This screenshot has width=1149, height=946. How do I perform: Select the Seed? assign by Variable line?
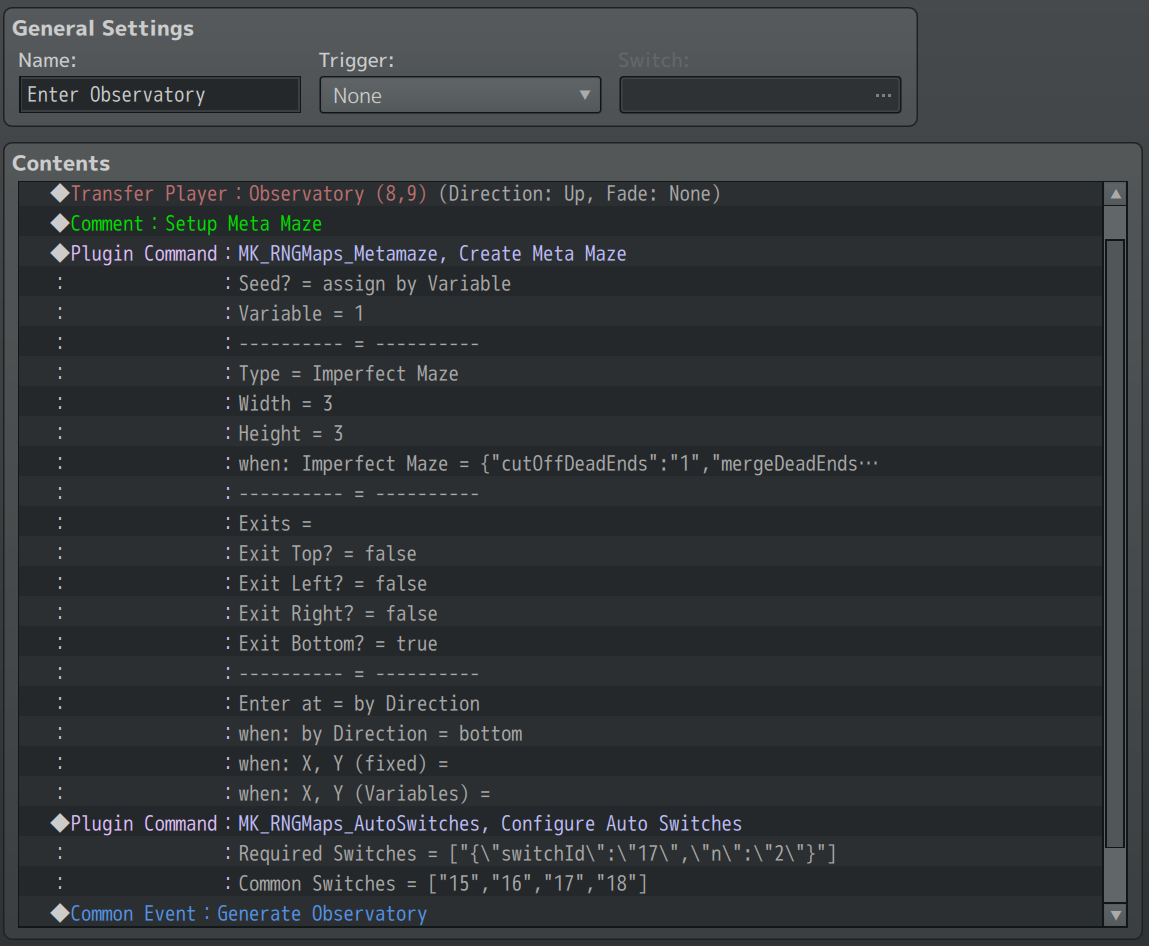[x=374, y=284]
